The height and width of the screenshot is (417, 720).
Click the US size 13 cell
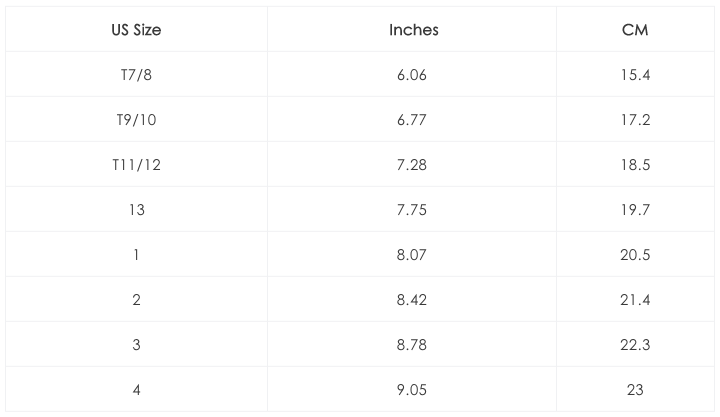click(136, 210)
